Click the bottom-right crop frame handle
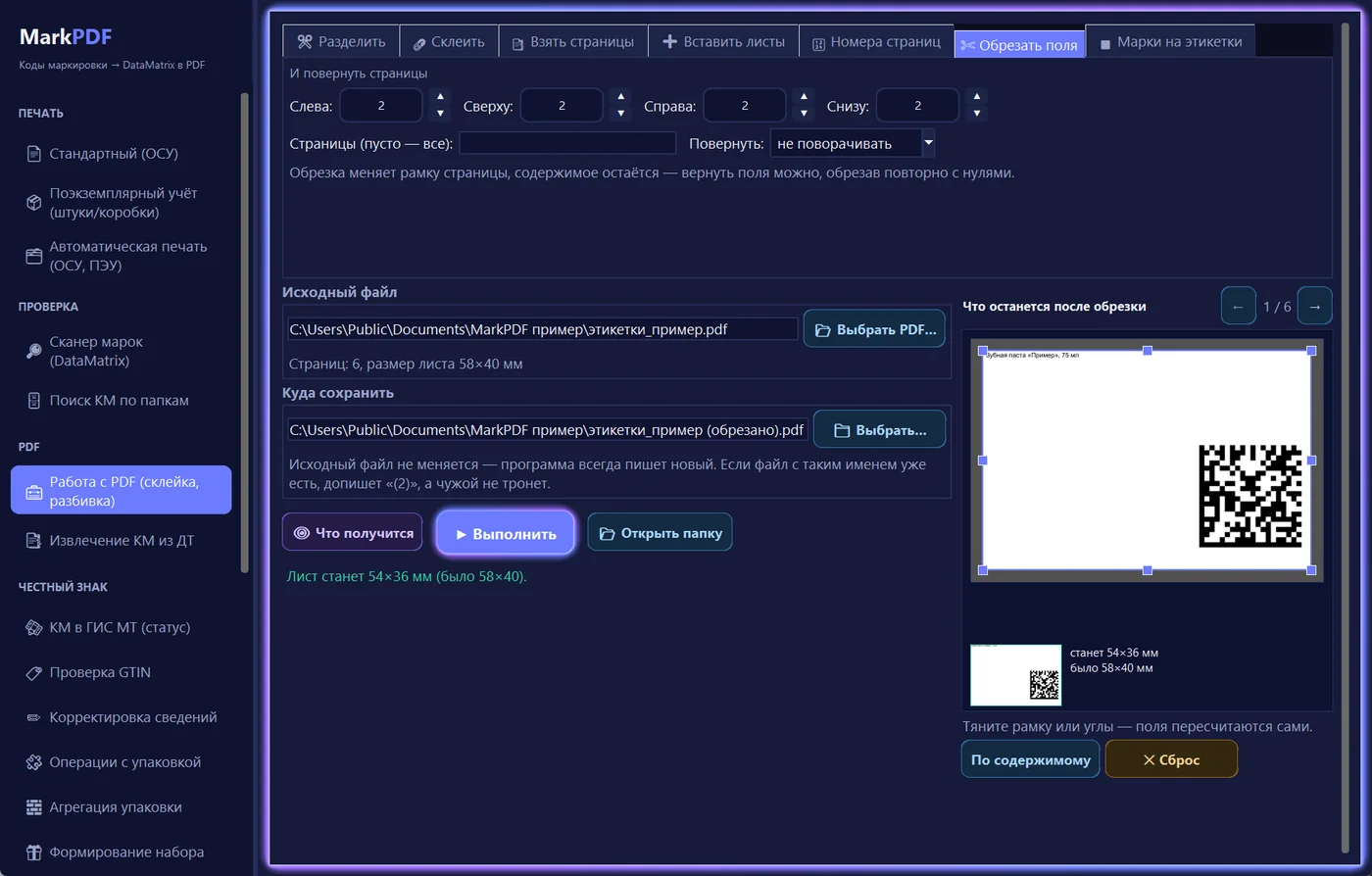Screen dimensions: 1372x876 1311,569
